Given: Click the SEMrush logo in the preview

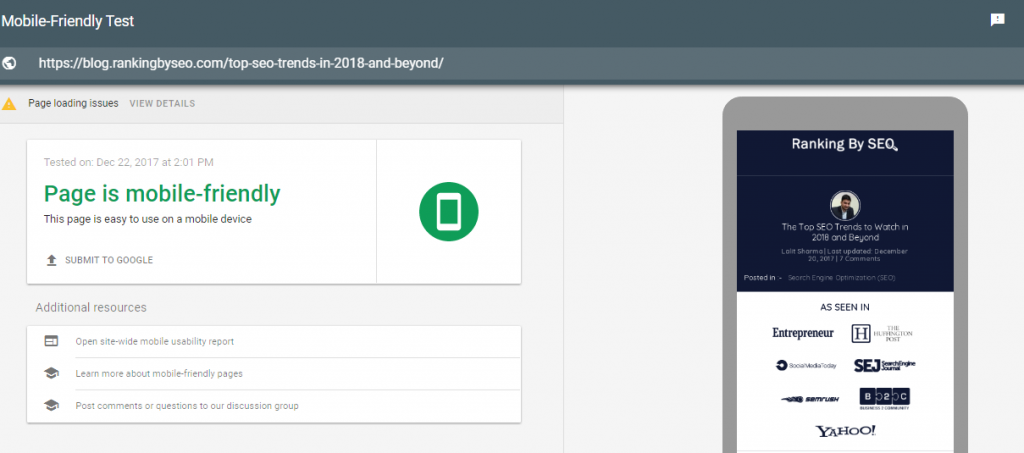Looking at the screenshot, I should [810, 399].
